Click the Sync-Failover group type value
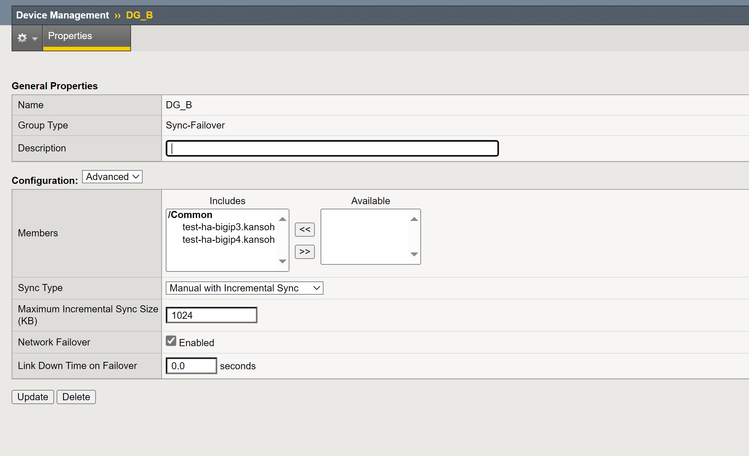Viewport: 749px width, 456px height. coord(195,125)
